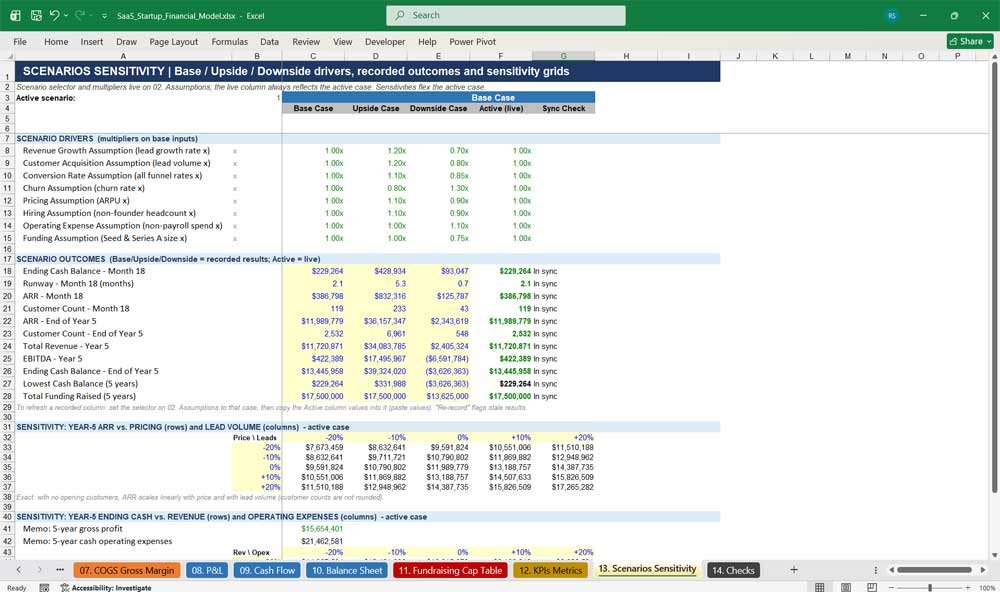1000x592 pixels.
Task: Open the Page Layout ribbon tab
Action: 173,41
